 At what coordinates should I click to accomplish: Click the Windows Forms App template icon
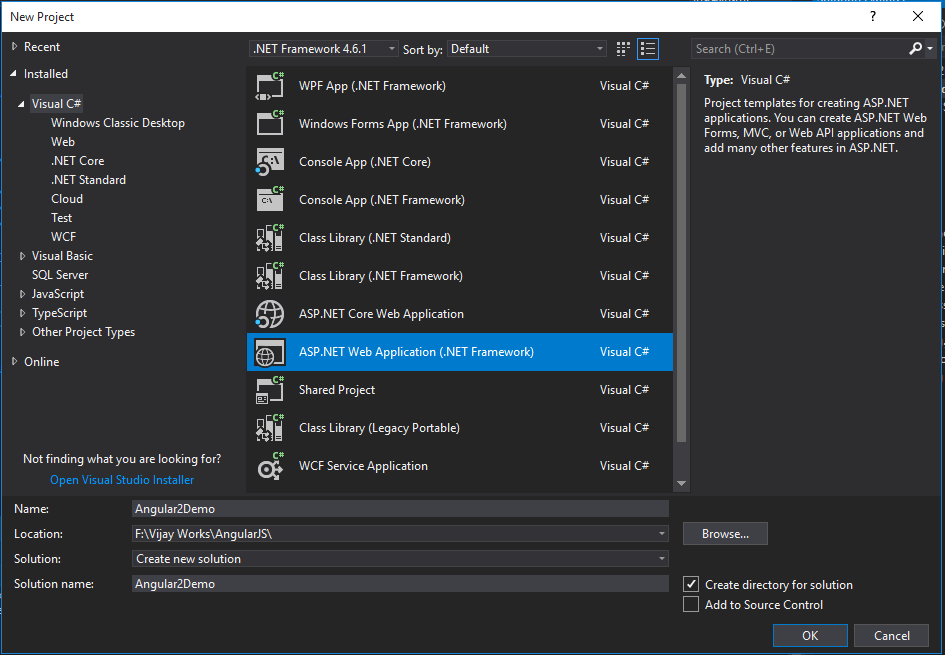click(270, 124)
